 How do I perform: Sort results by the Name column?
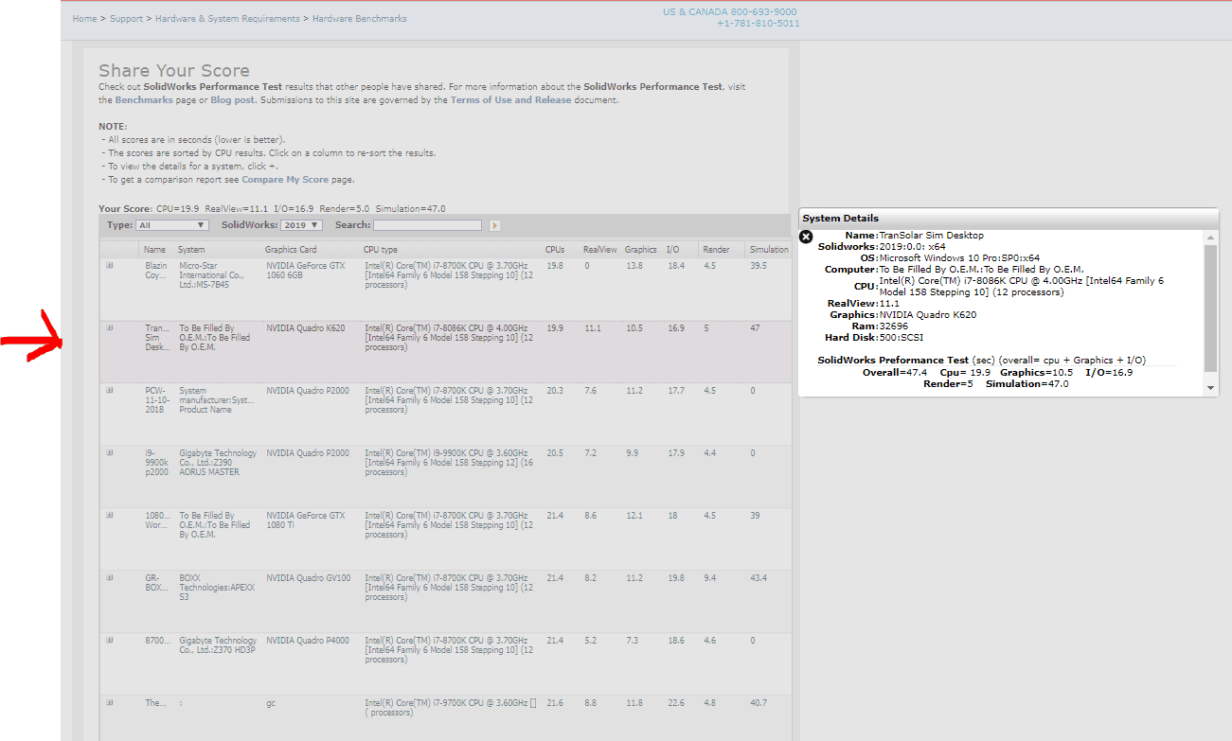tap(155, 250)
